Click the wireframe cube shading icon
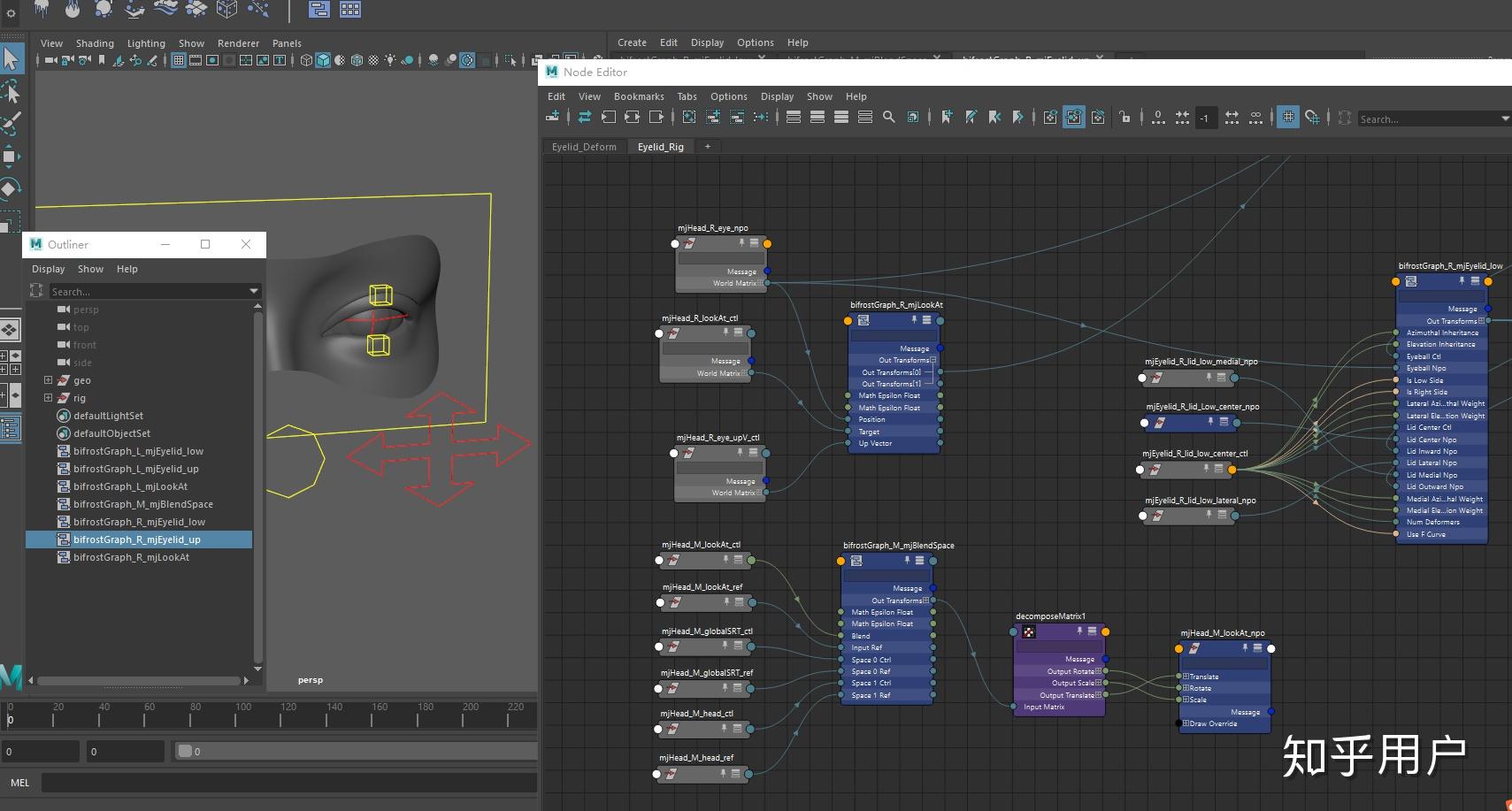The width and height of the screenshot is (1512, 811). (x=306, y=60)
